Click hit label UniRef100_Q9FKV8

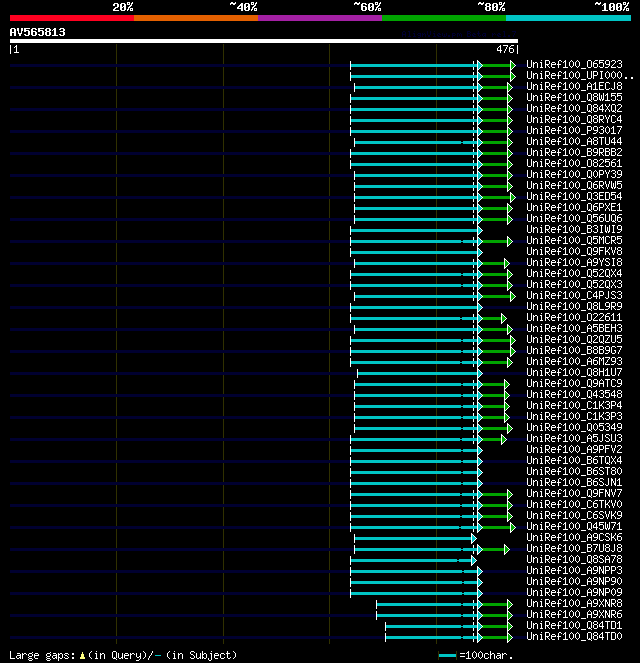(574, 251)
